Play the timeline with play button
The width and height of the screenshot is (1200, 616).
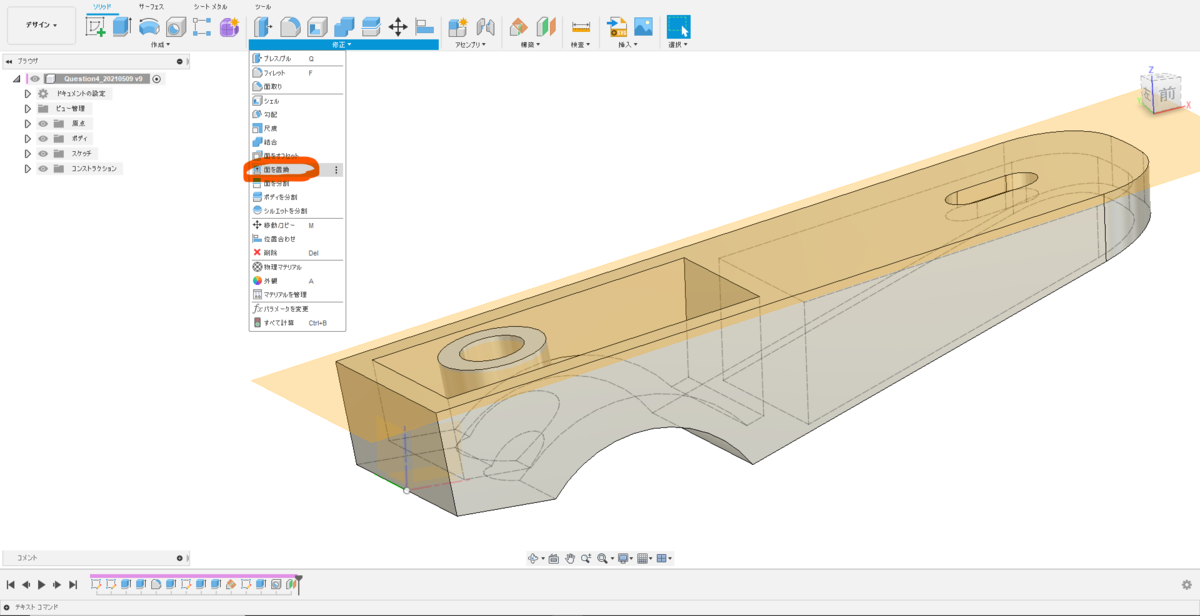[x=42, y=585]
